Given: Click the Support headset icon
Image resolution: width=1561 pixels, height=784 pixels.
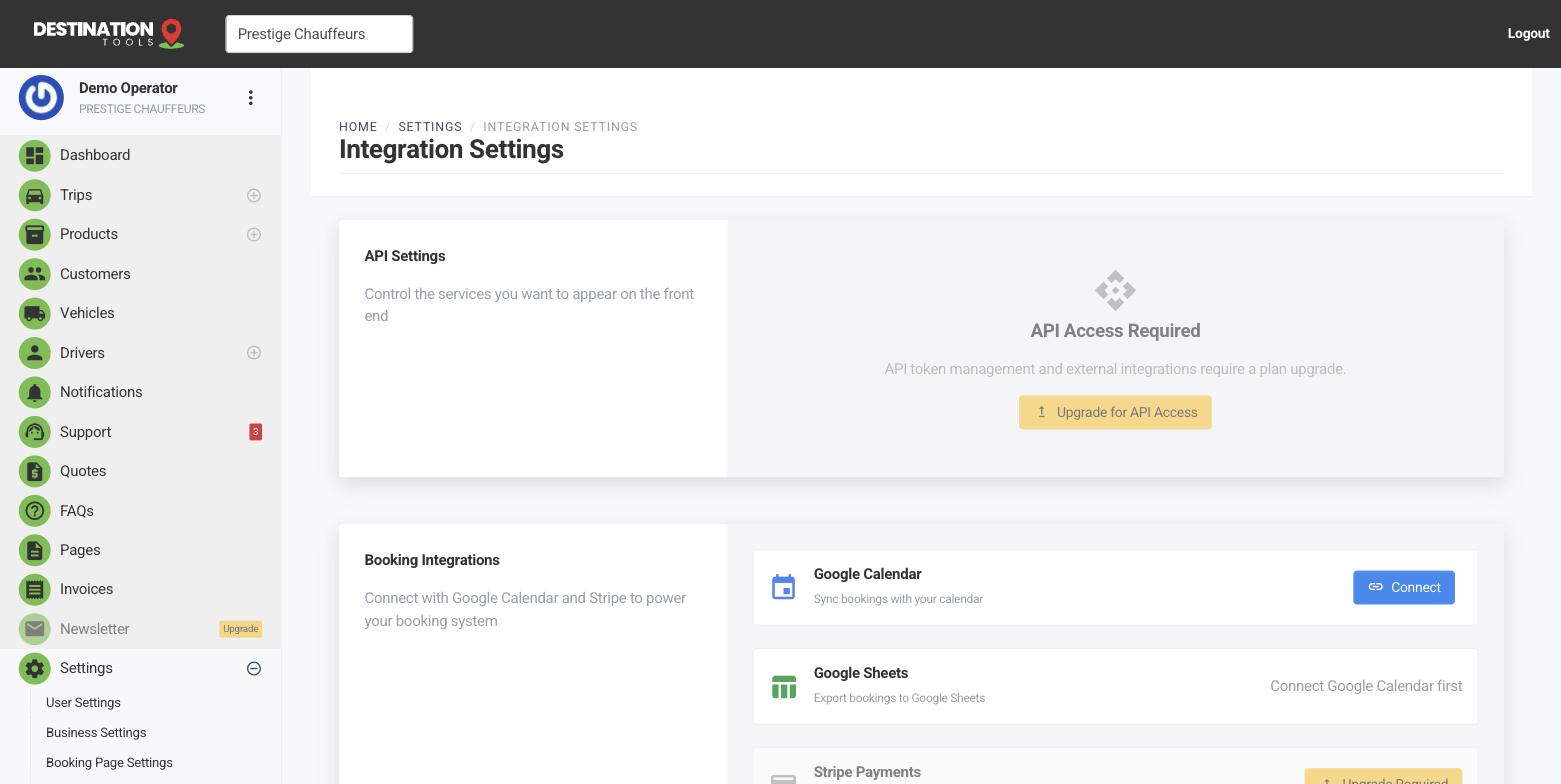Looking at the screenshot, I should [35, 432].
